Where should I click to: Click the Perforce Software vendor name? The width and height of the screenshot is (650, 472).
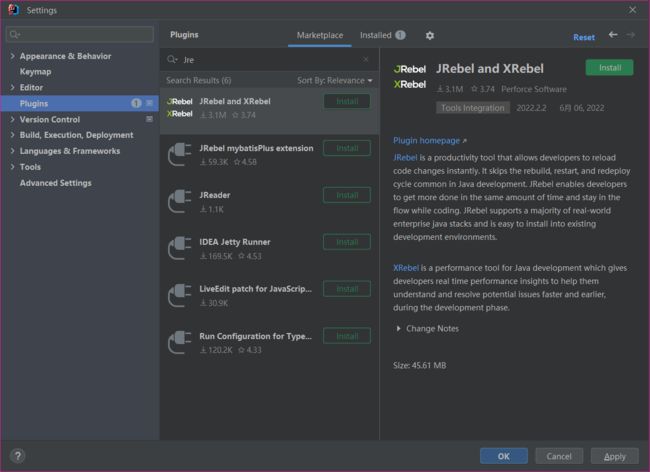[534, 89]
